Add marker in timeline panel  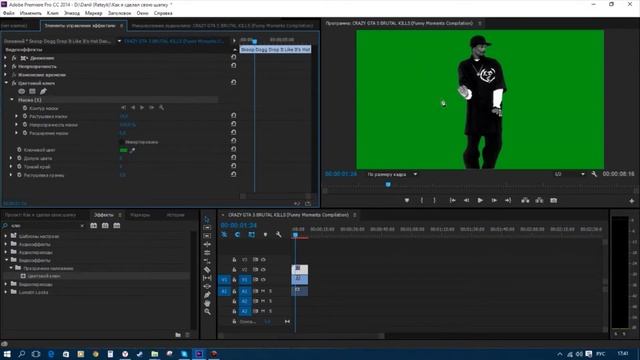click(x=265, y=235)
